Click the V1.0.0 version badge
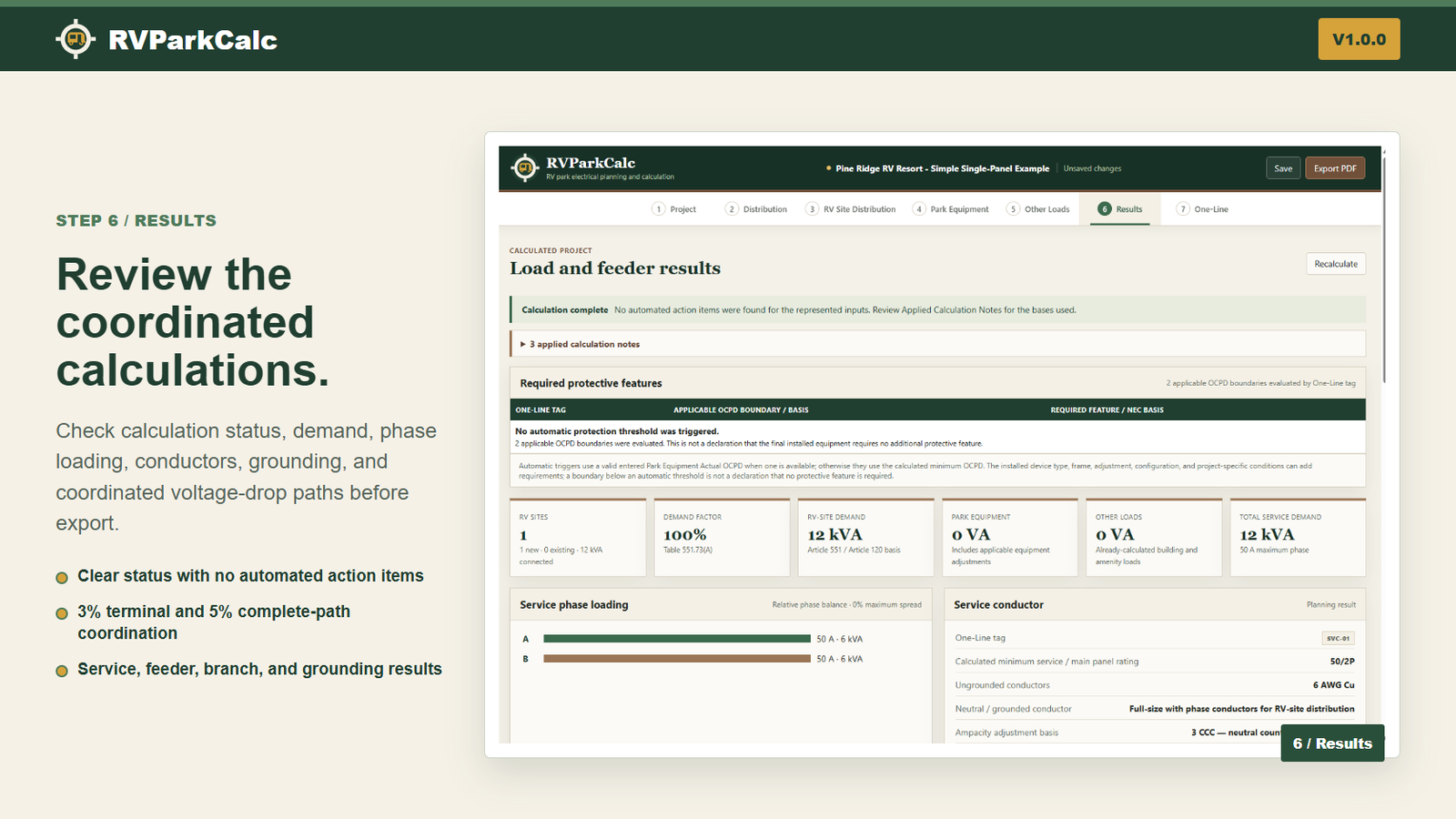Viewport: 1456px width, 819px height. pos(1359,39)
